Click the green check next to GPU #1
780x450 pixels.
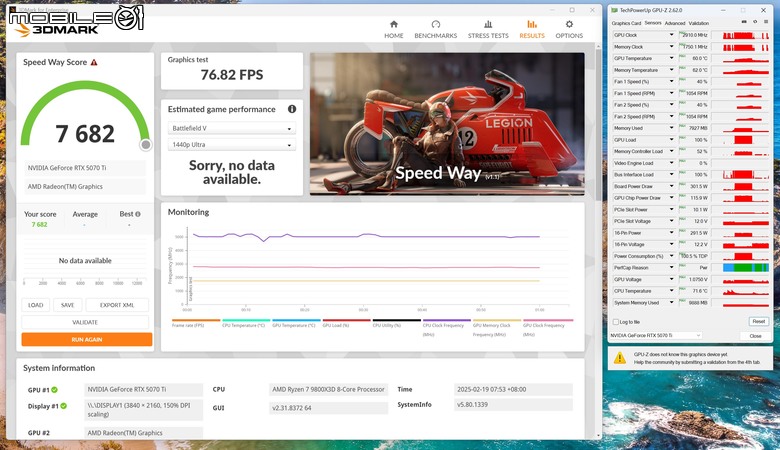point(54,390)
